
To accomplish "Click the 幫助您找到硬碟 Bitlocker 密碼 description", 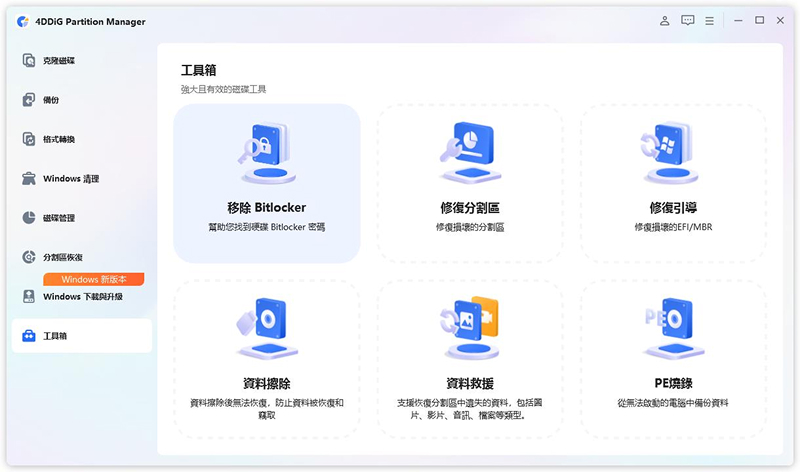I will [267, 227].
